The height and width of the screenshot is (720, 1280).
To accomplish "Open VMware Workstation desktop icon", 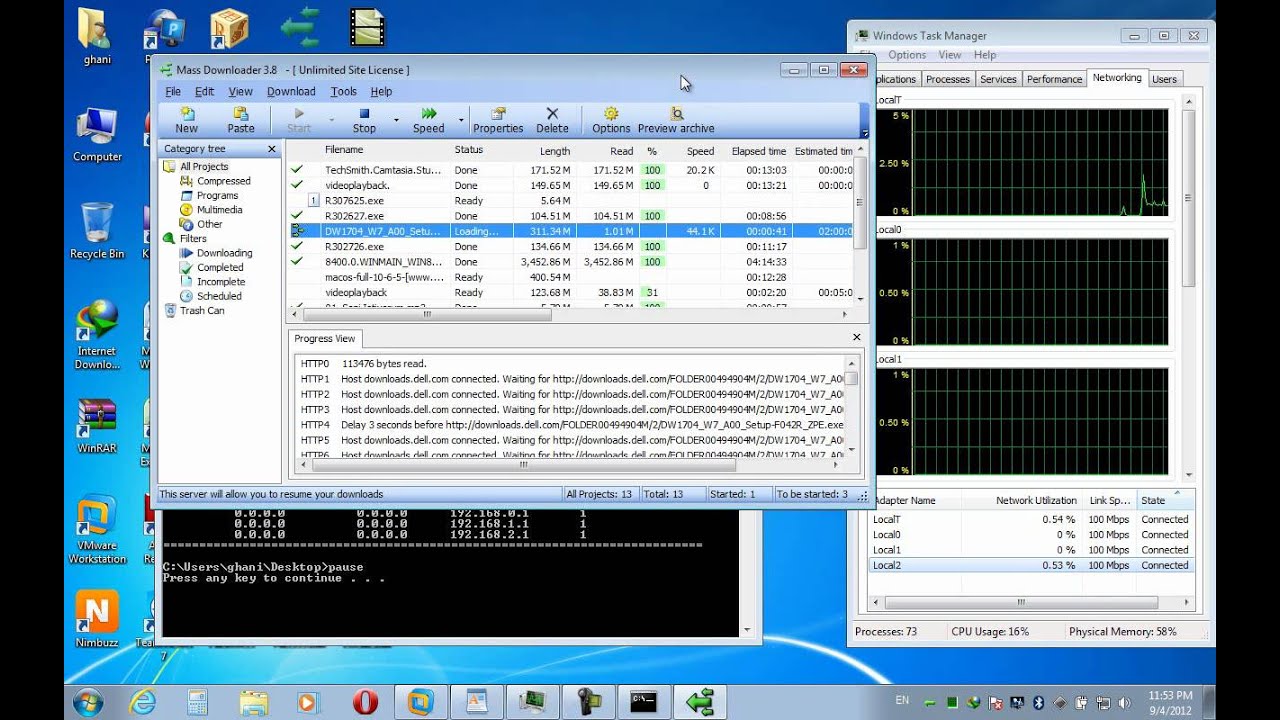I will point(97,530).
